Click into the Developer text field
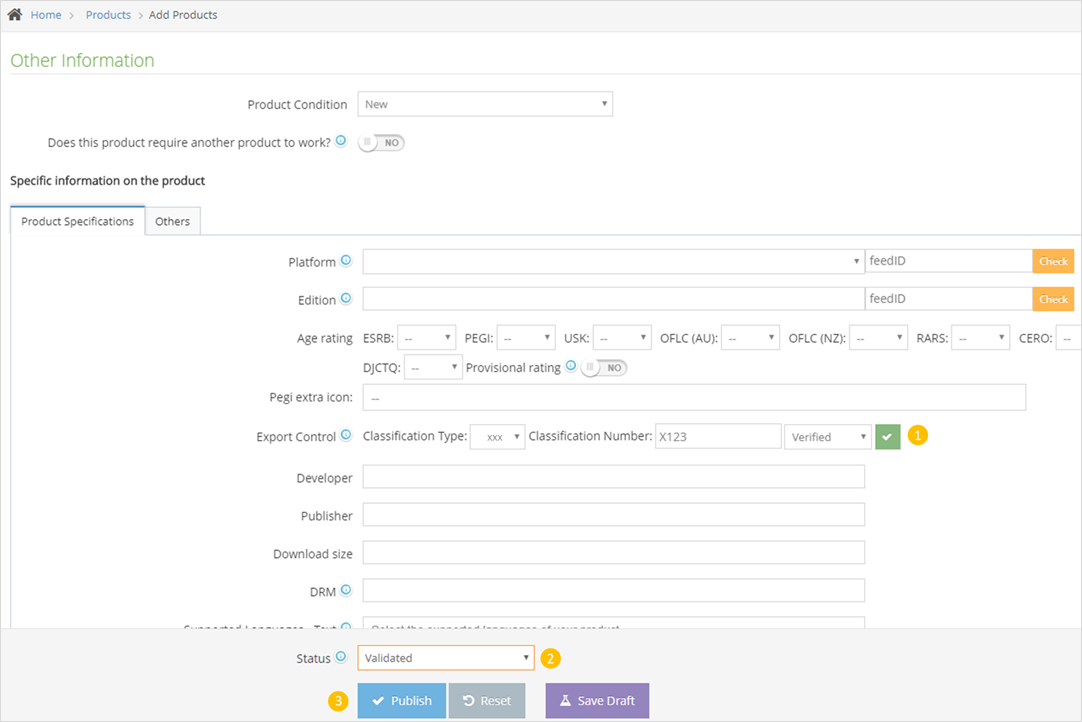The width and height of the screenshot is (1082, 722). tap(613, 478)
